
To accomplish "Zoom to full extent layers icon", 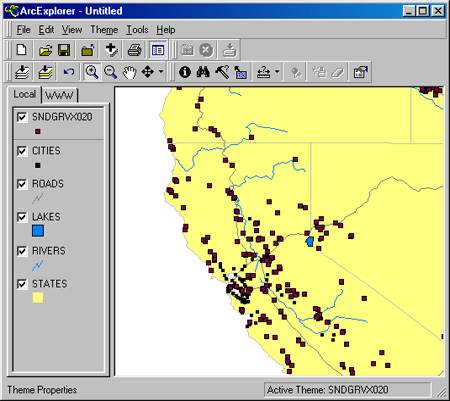I will point(22,72).
